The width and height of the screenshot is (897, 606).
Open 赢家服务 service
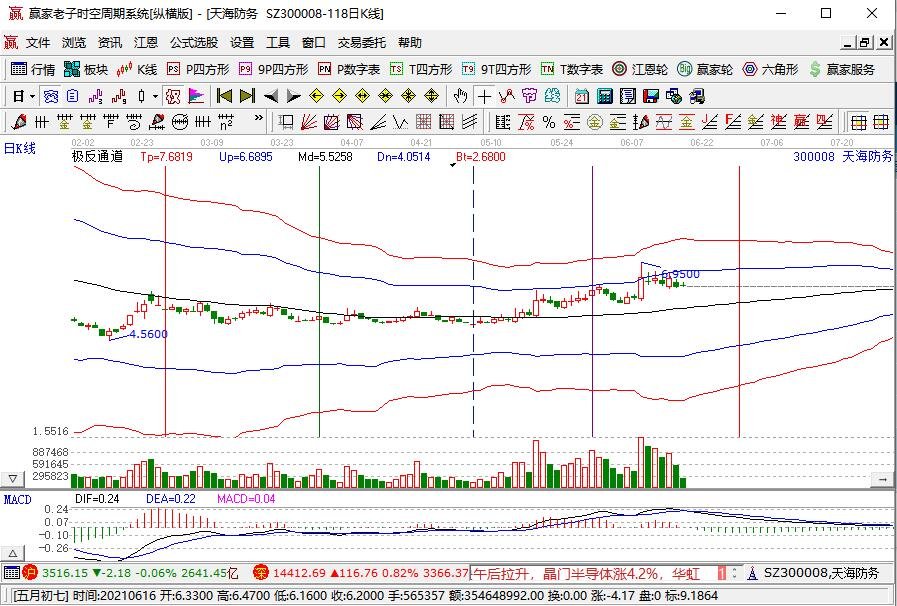(842, 70)
